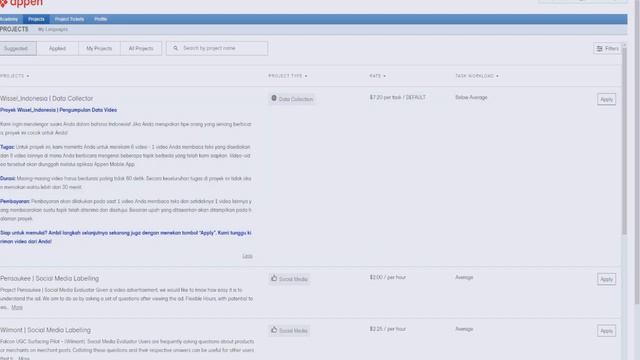The image size is (640, 360).
Task: Click the Data Collection type icon
Action: [274, 98]
